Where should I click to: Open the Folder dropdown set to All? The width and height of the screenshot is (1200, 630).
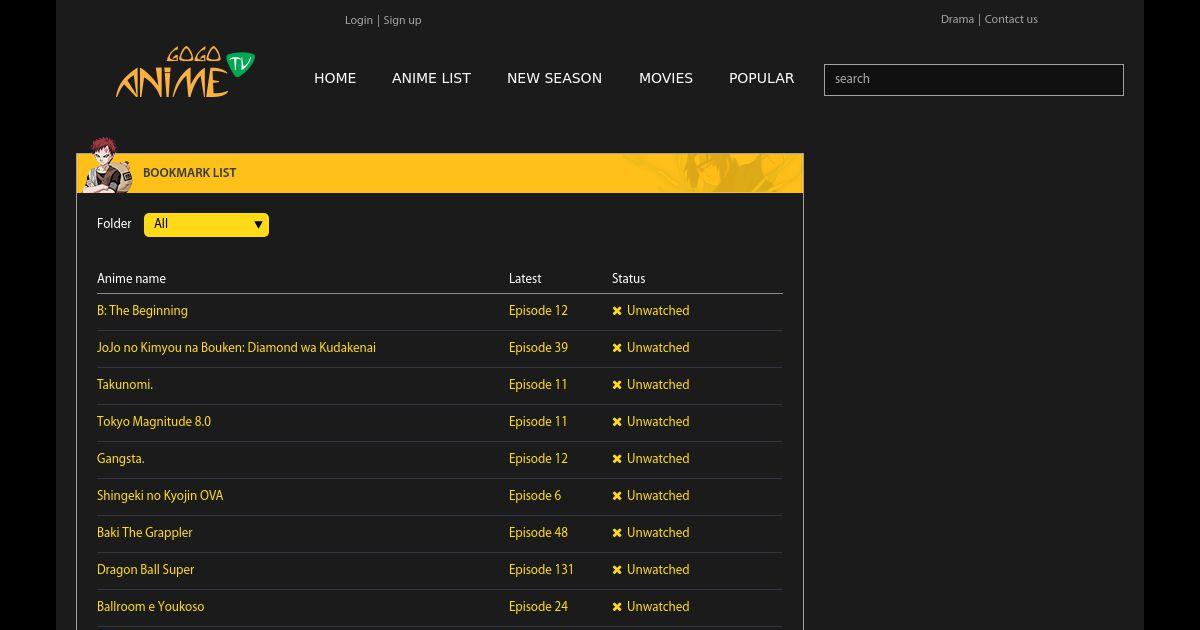pyautogui.click(x=206, y=224)
